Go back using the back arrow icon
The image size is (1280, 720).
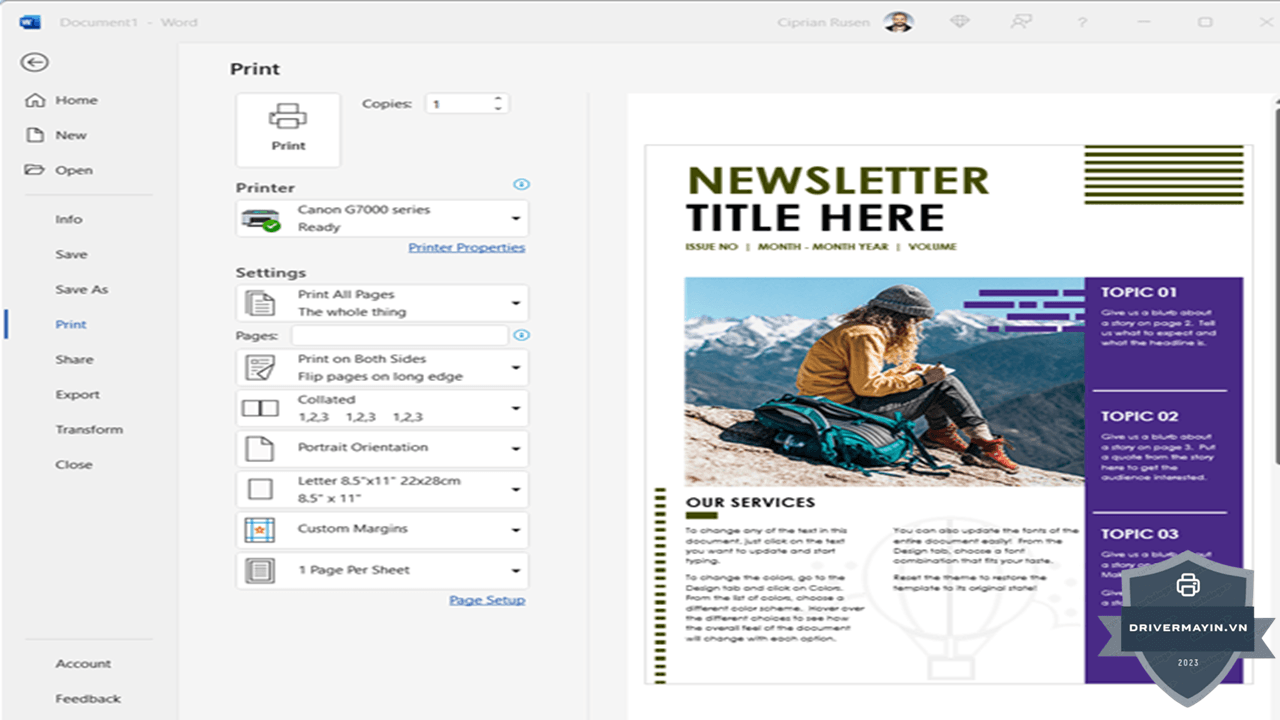tap(34, 63)
